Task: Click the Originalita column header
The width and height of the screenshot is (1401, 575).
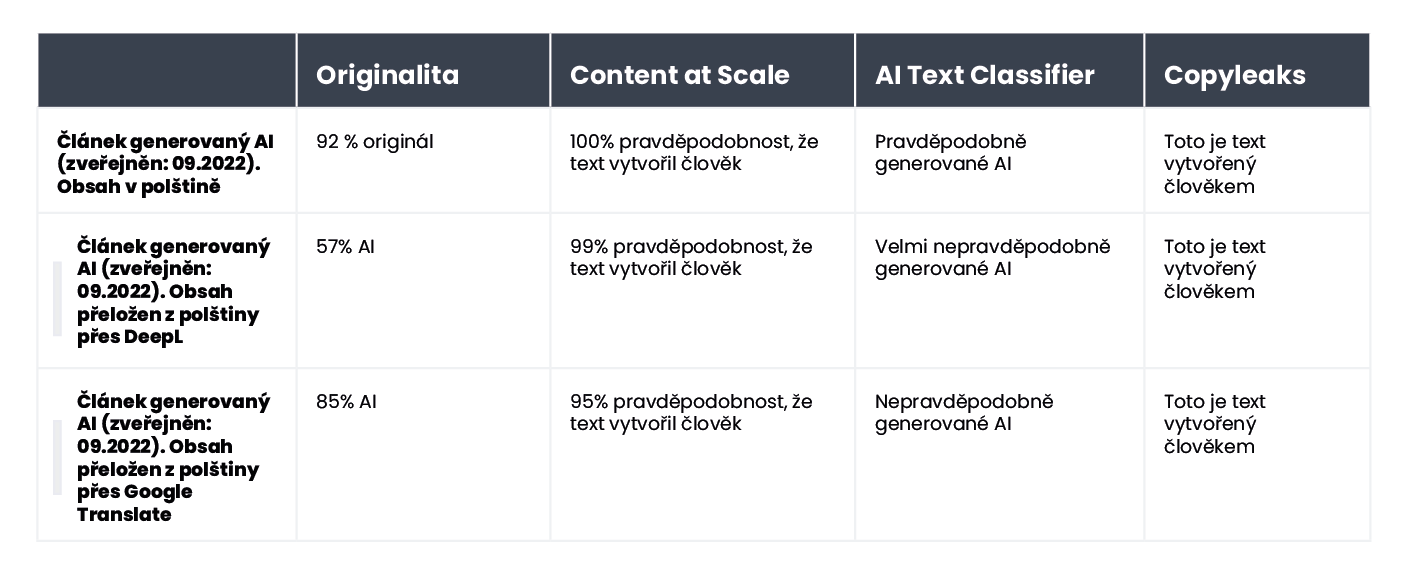Action: click(388, 75)
